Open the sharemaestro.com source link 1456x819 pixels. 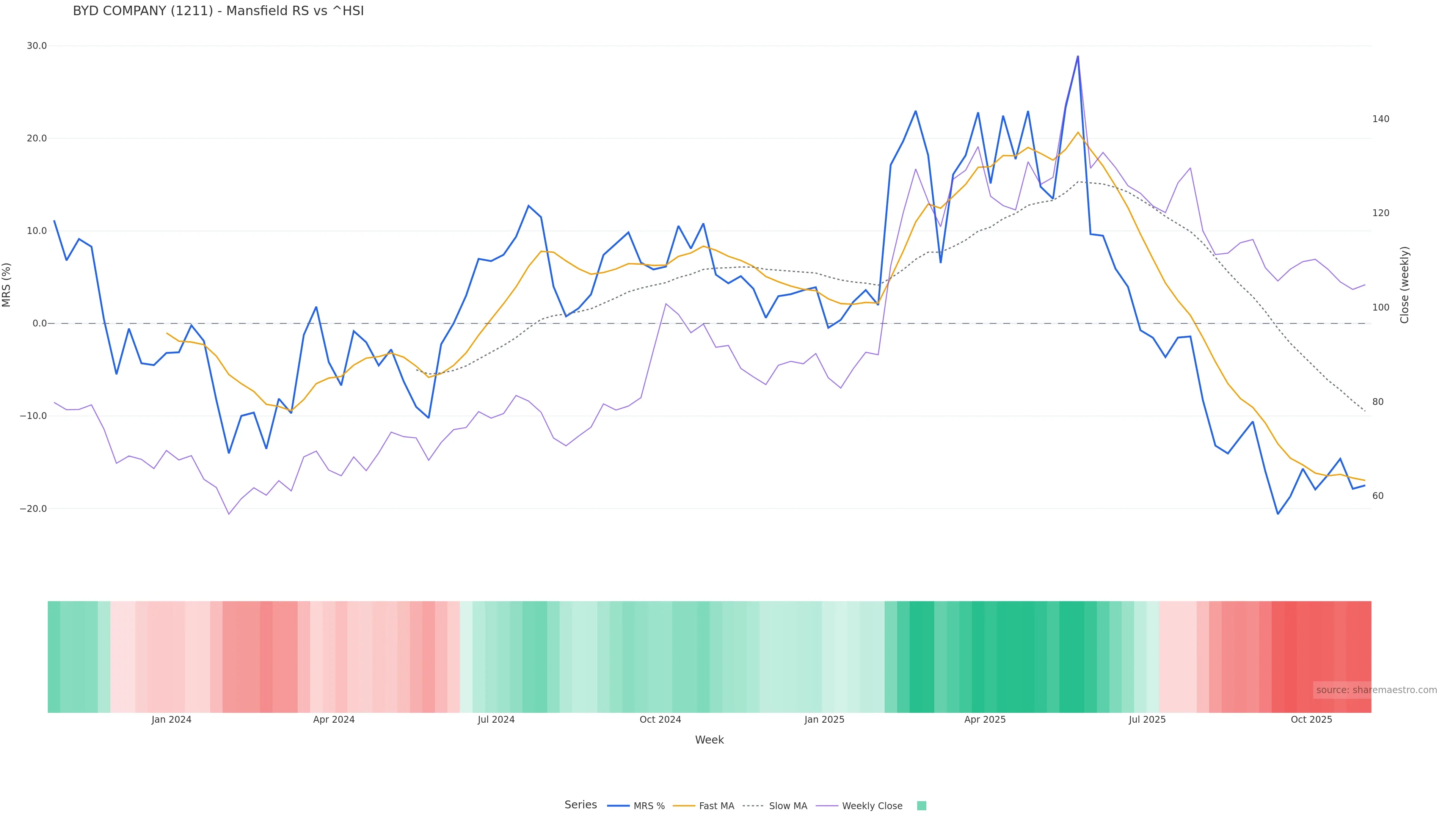click(1376, 690)
